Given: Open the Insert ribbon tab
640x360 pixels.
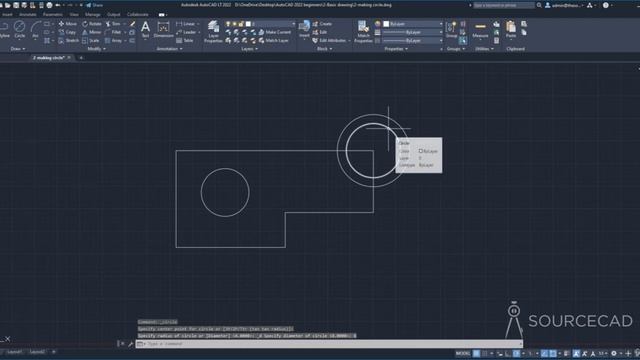Looking at the screenshot, I should [7, 14].
